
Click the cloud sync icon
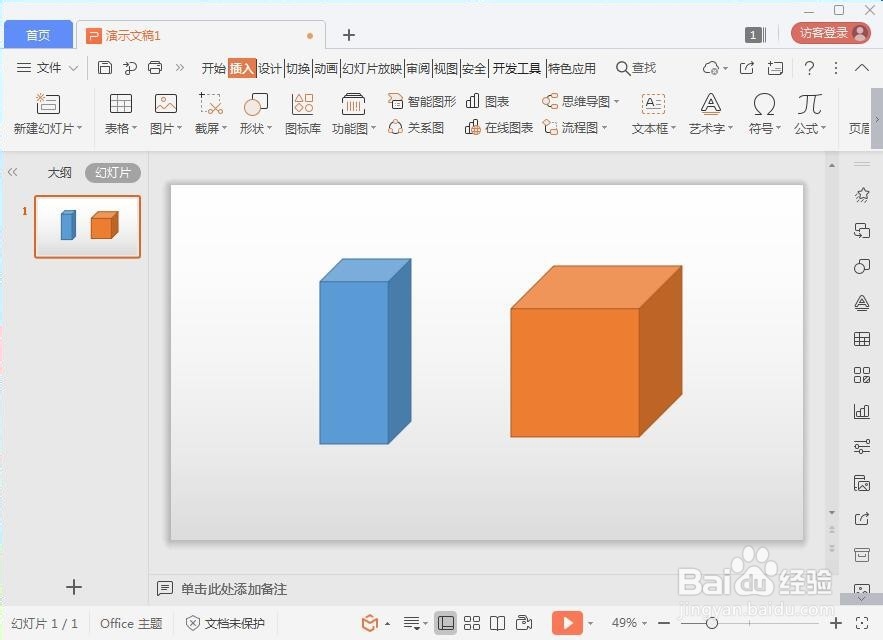(711, 68)
